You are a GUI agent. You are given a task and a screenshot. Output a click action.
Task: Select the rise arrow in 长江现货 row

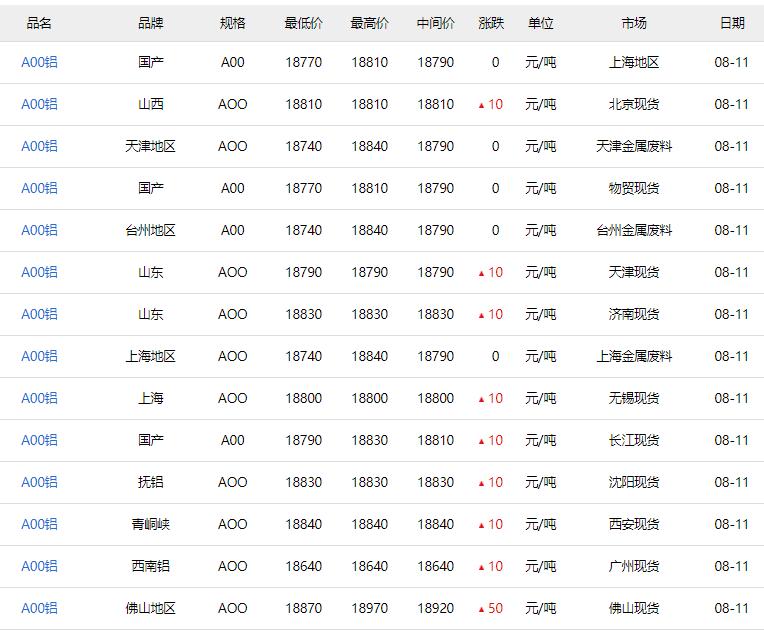[x=481, y=441]
